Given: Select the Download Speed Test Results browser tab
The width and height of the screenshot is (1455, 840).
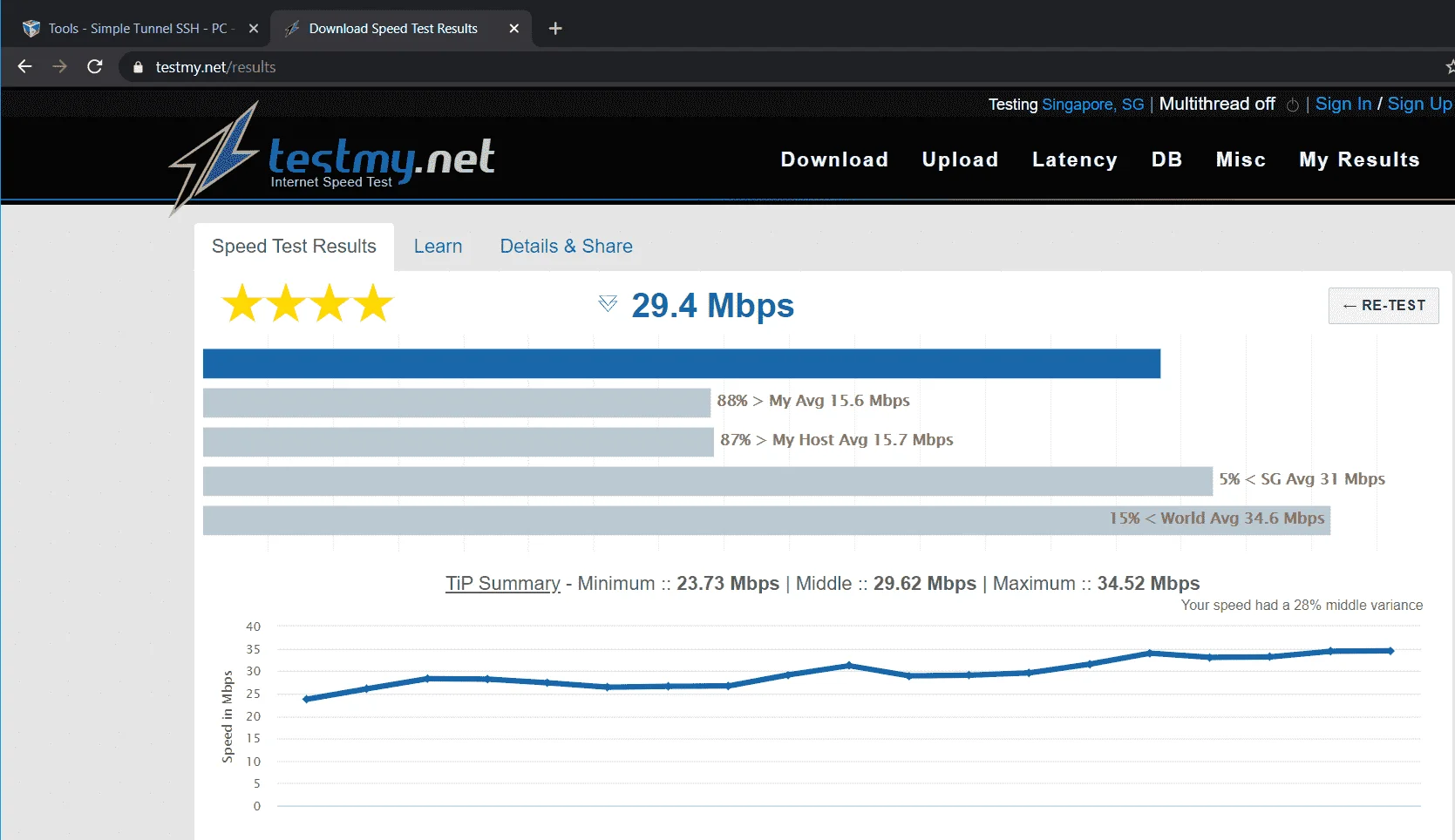Looking at the screenshot, I should point(401,29).
